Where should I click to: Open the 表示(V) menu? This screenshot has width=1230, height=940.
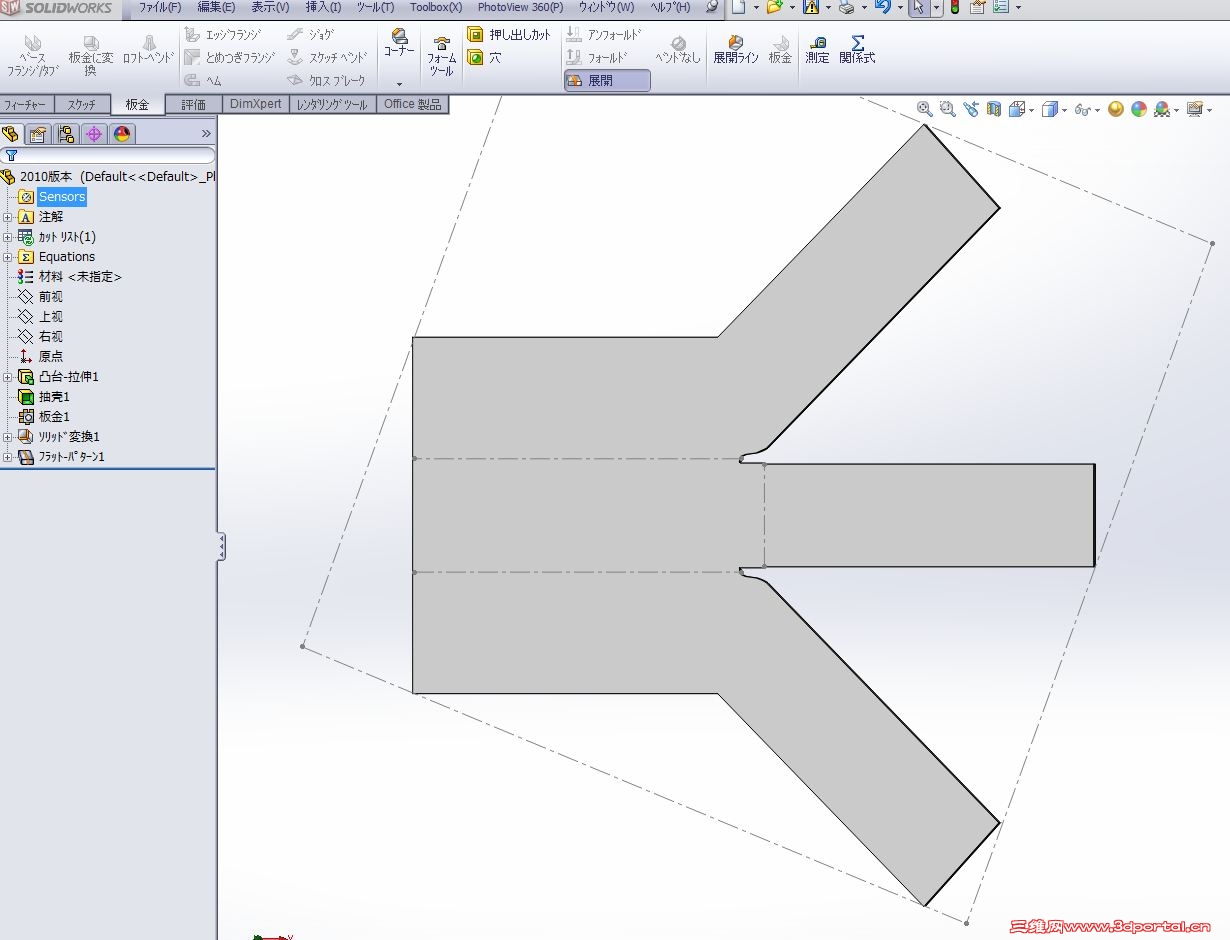pos(270,7)
